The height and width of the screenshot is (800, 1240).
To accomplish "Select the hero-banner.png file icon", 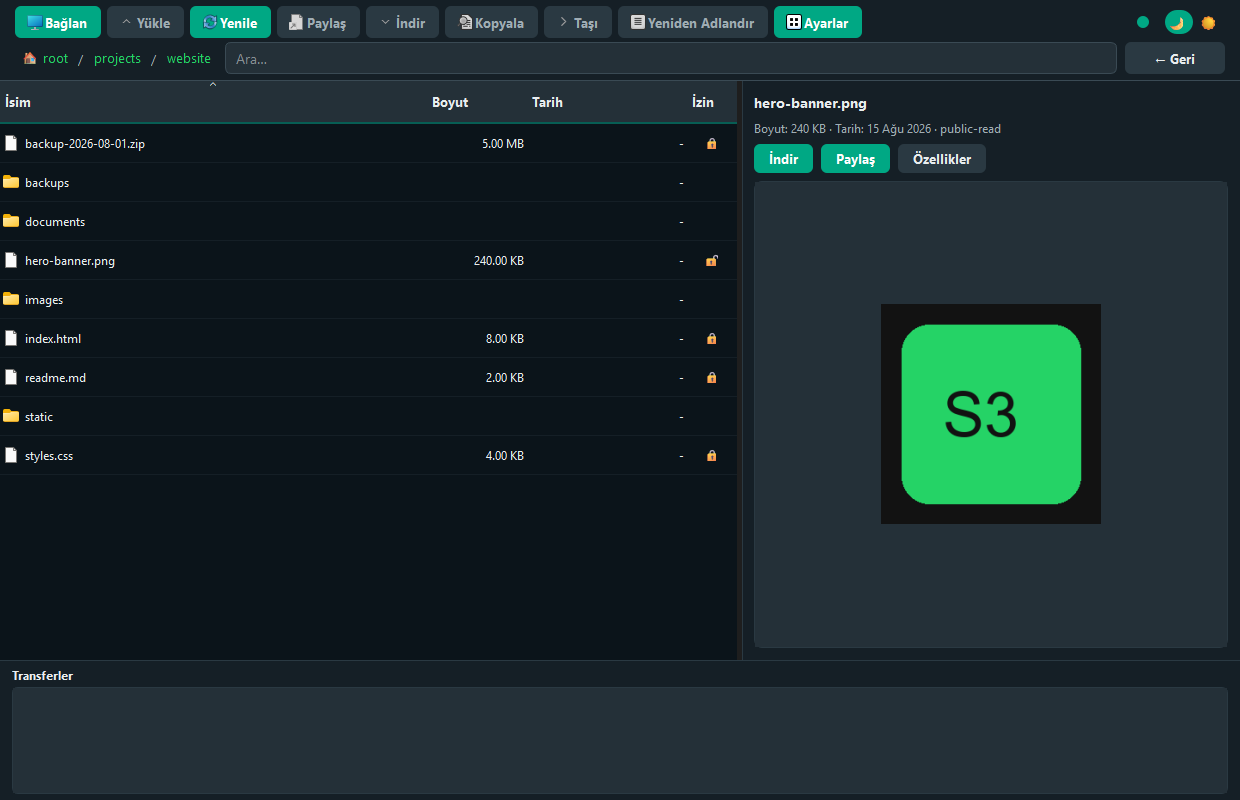I will pos(11,260).
